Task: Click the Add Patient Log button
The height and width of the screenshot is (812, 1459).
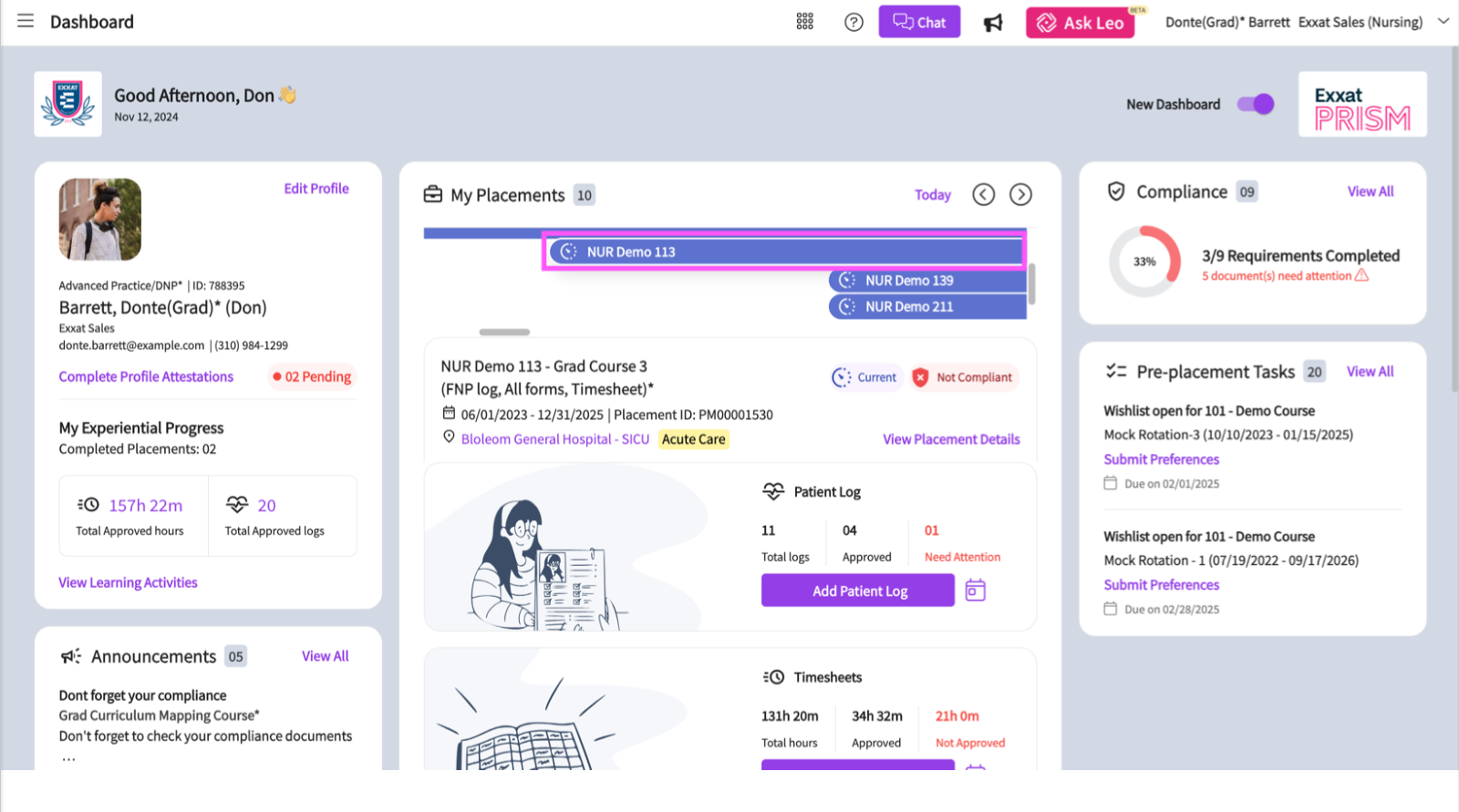Action: pos(857,591)
